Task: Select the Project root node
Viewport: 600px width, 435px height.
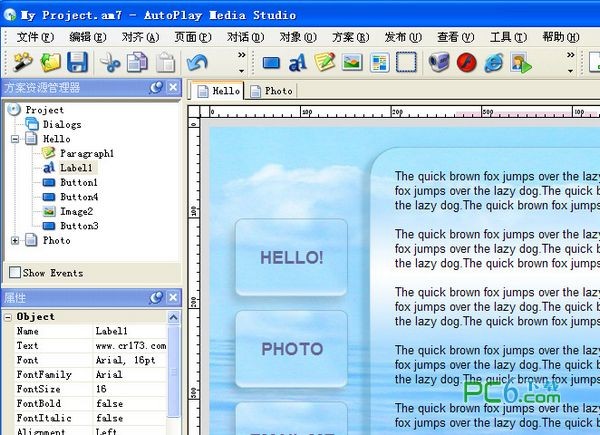Action: coord(44,110)
